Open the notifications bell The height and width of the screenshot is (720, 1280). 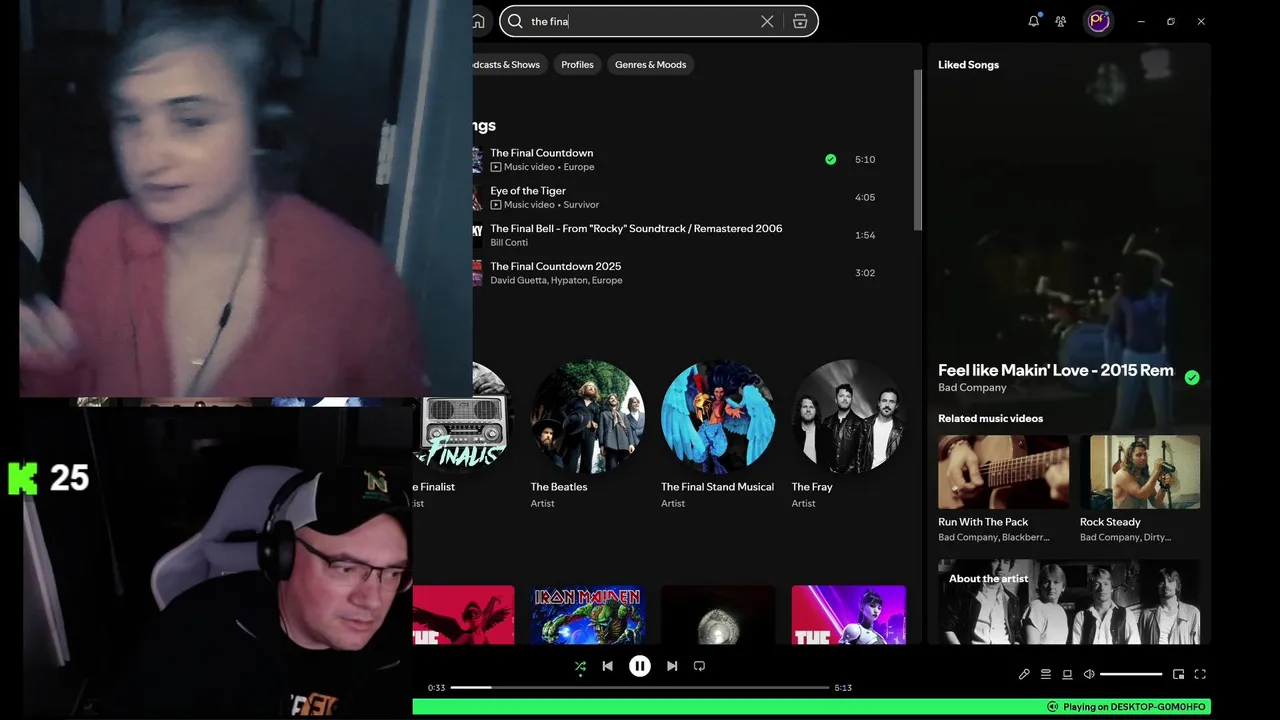pyautogui.click(x=1034, y=21)
